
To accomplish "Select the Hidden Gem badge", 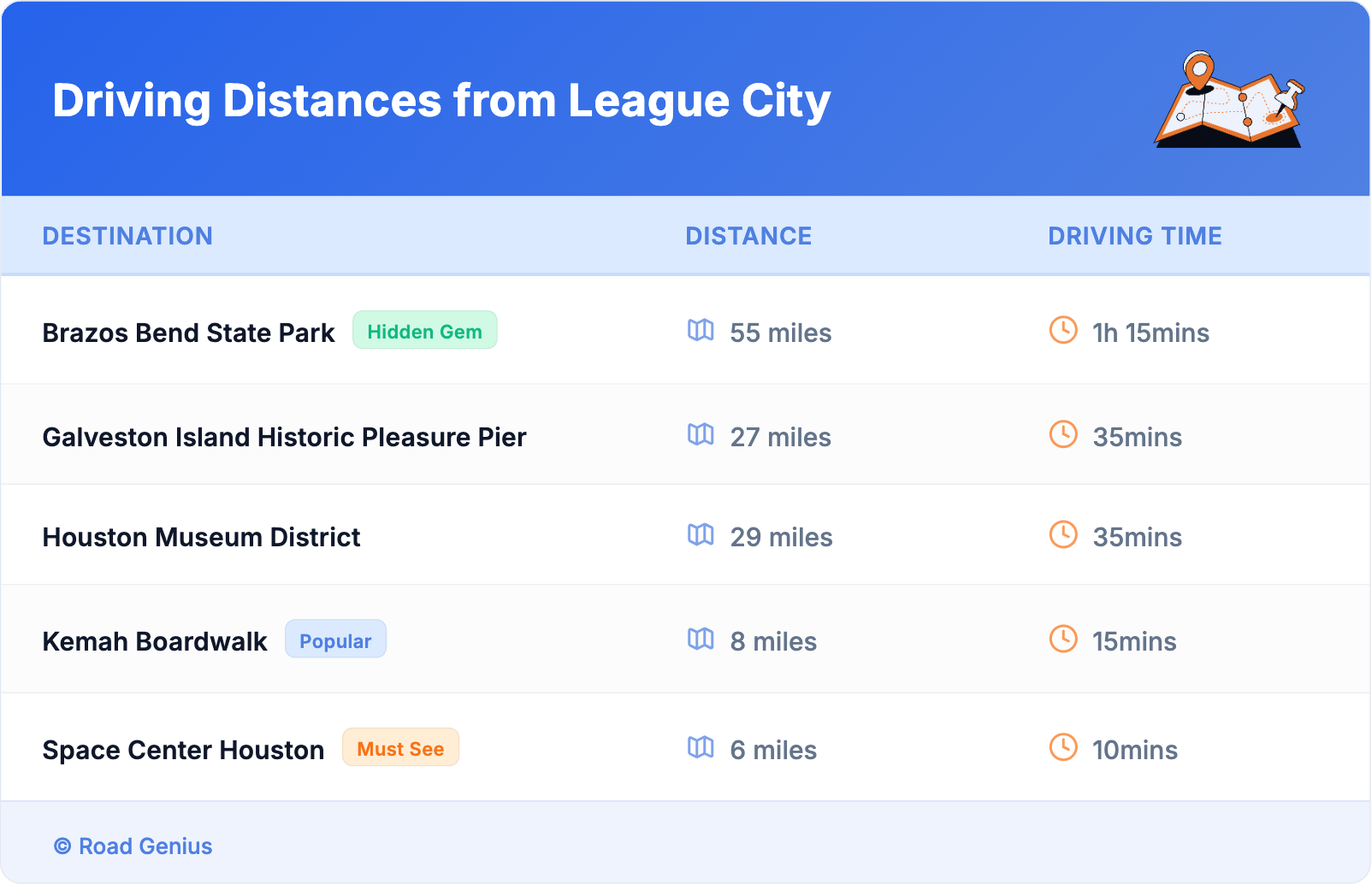I will 424,331.
